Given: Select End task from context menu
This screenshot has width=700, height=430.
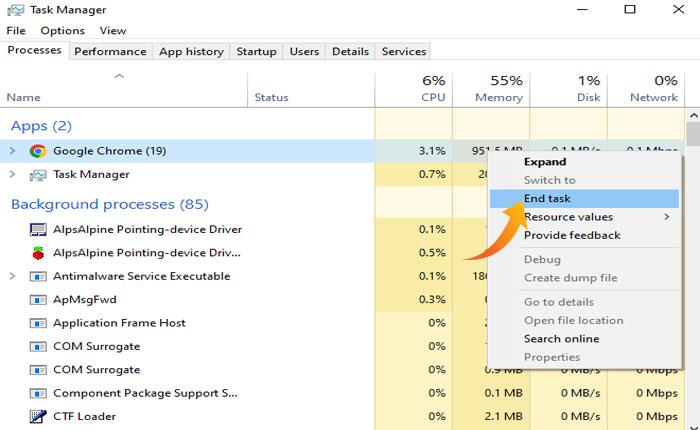Looking at the screenshot, I should [548, 199].
